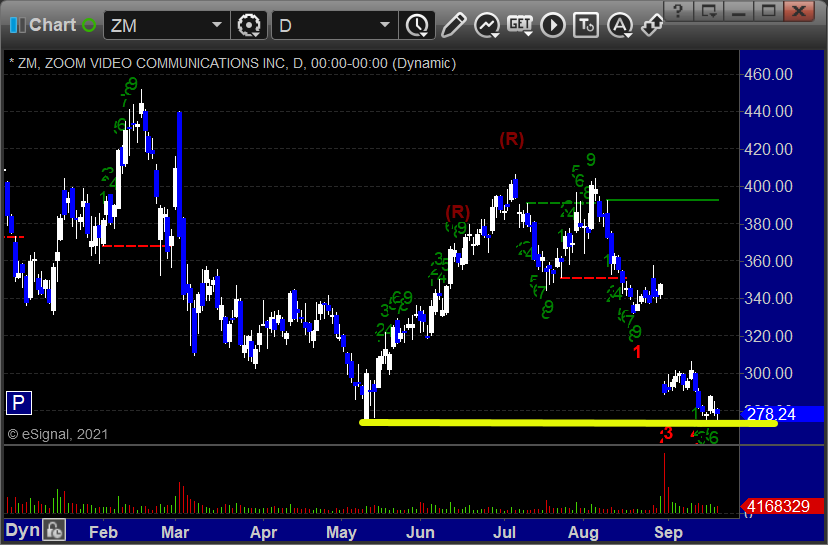Click the red 1 marker below August lows

pyautogui.click(x=637, y=352)
